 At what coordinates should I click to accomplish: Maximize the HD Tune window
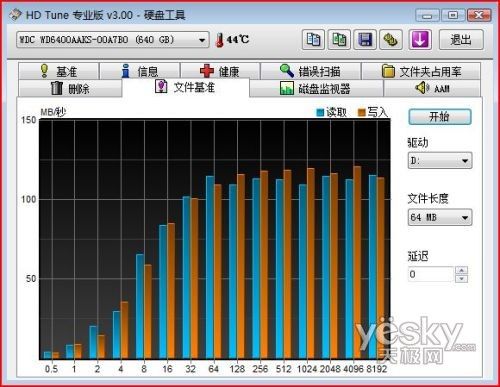pos(453,15)
